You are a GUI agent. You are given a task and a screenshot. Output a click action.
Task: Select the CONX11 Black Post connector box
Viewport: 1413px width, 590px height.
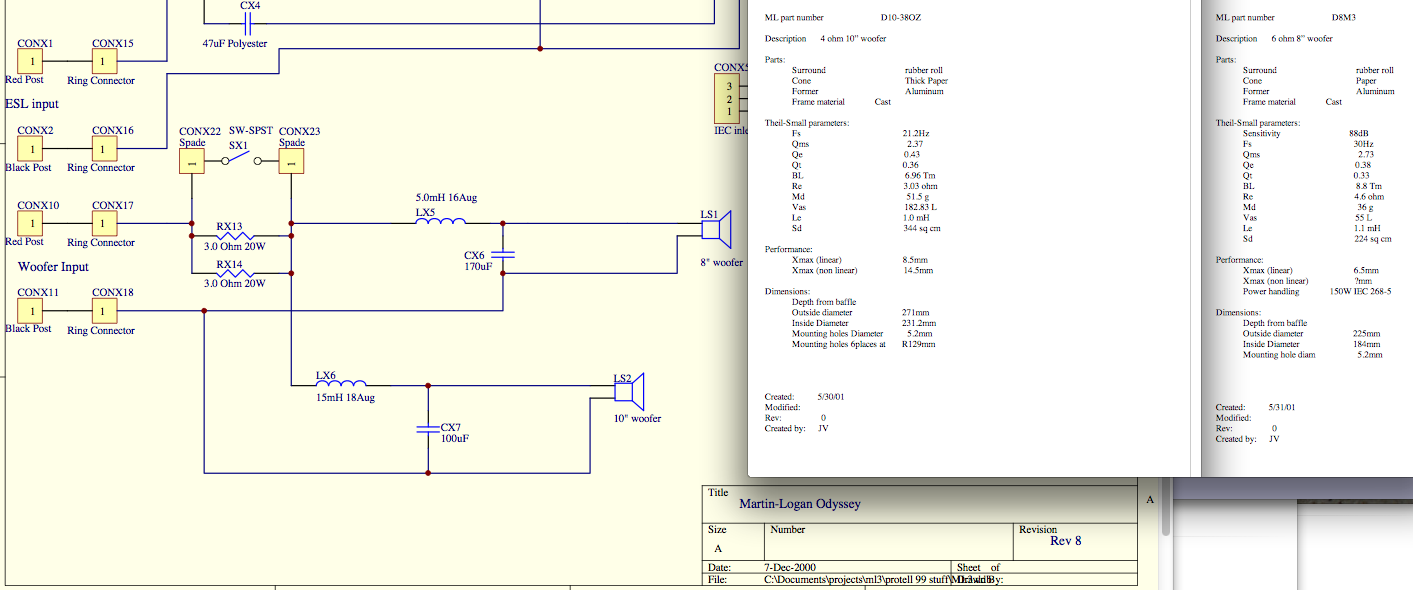pyautogui.click(x=31, y=311)
